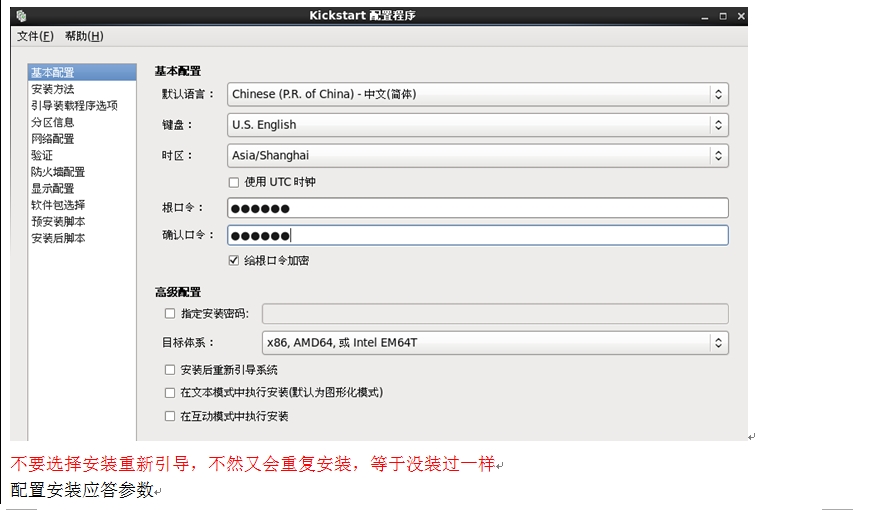This screenshot has width=884, height=510.
Task: Open the 目标体系 architecture dropdown
Action: (x=495, y=343)
